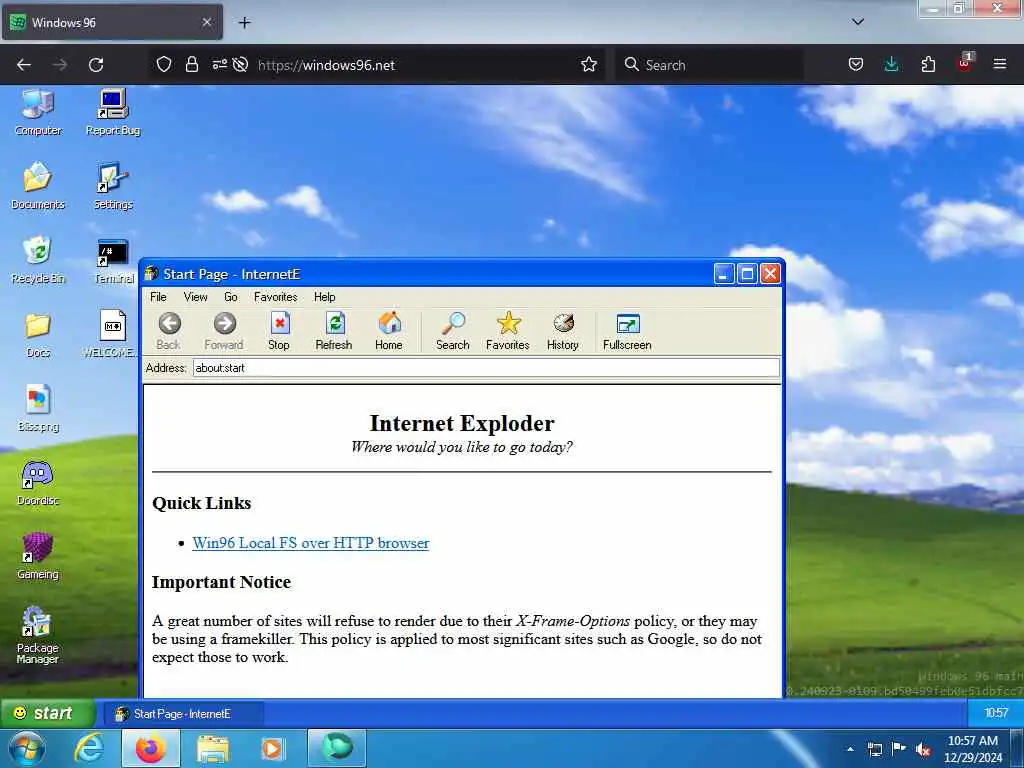Image resolution: width=1024 pixels, height=768 pixels.
Task: Click the muted volume tray icon
Action: [x=923, y=749]
